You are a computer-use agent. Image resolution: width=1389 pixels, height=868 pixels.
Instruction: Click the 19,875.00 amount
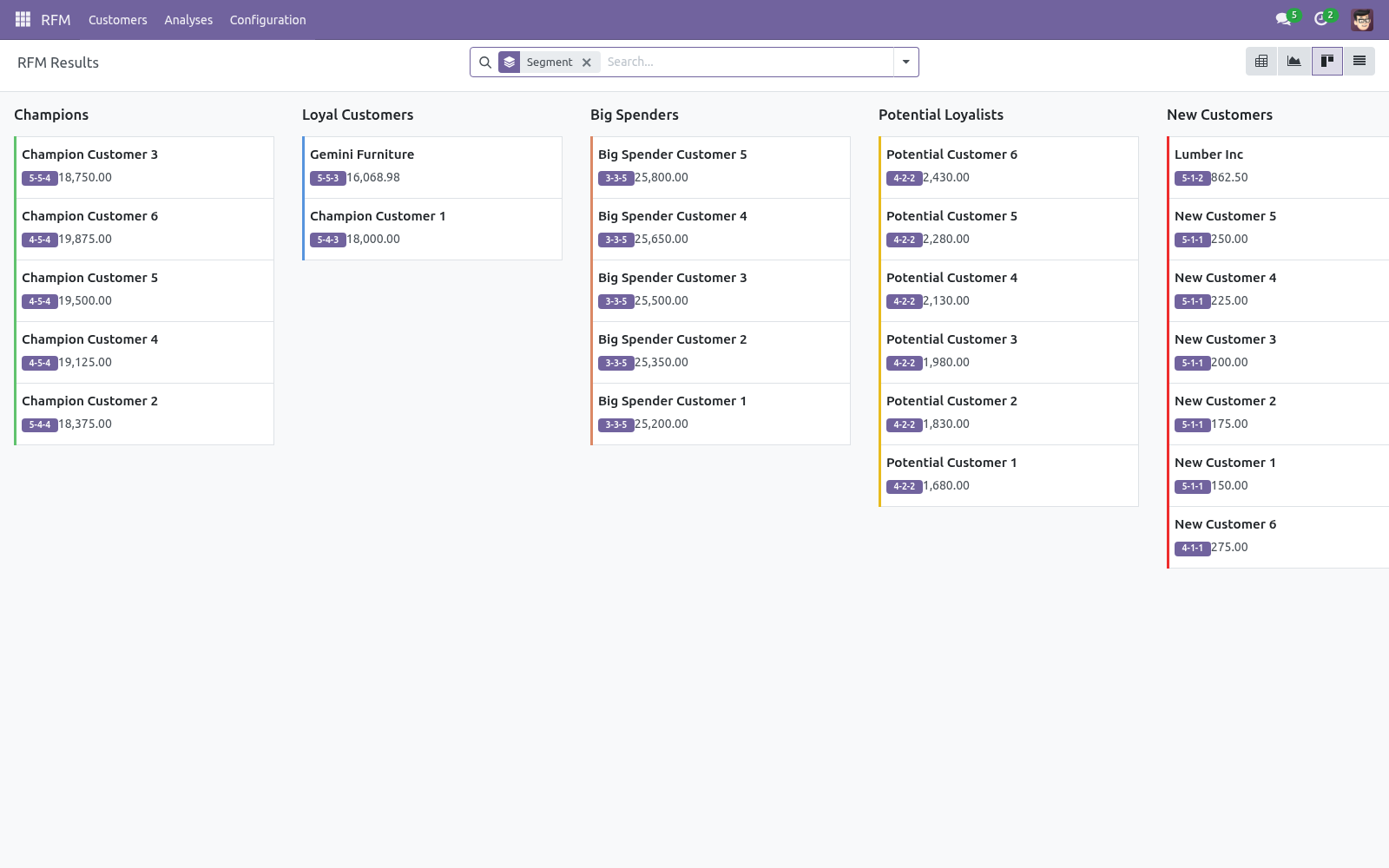[85, 239]
